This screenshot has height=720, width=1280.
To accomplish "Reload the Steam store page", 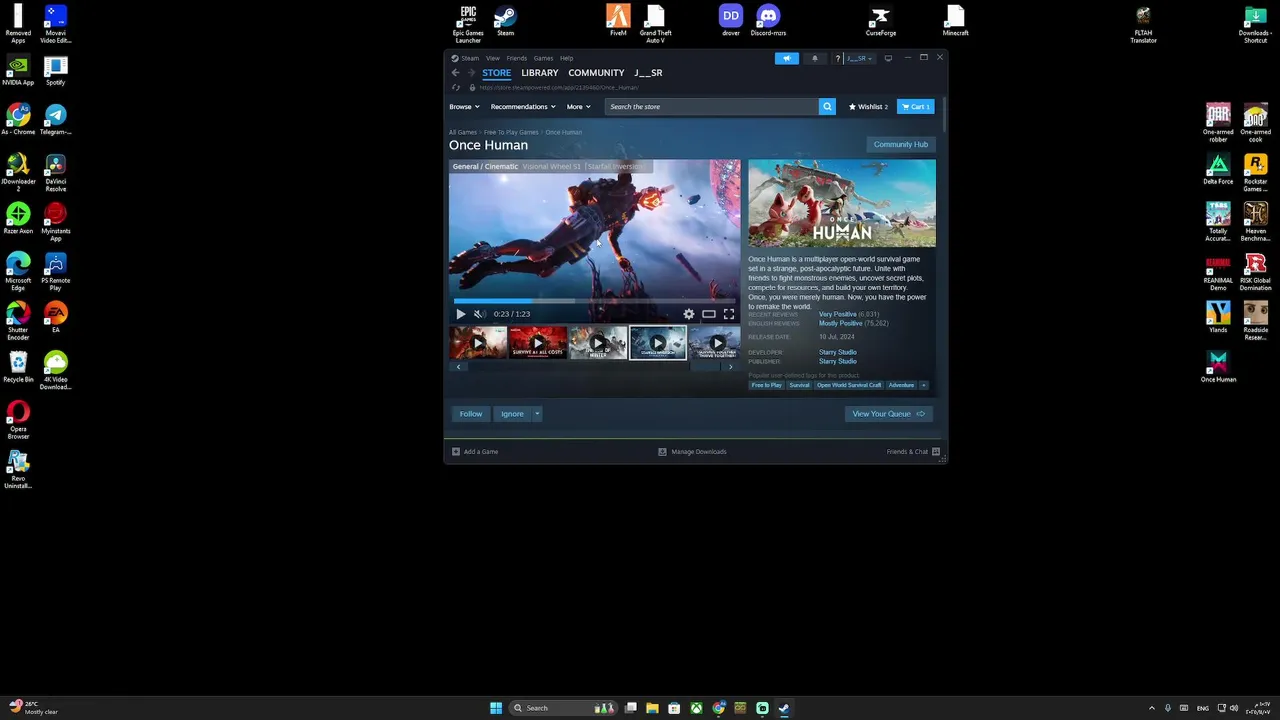I will point(455,87).
